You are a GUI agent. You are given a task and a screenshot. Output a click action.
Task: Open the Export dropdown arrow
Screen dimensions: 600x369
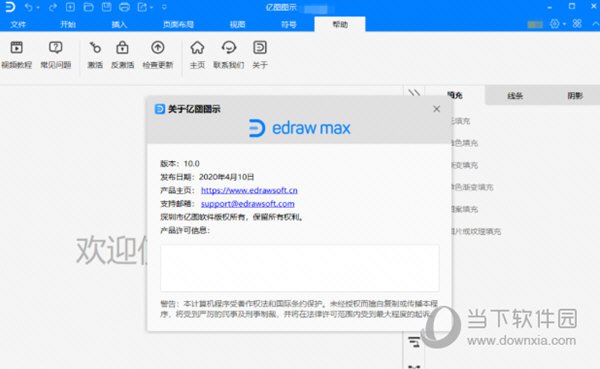coord(152,7)
